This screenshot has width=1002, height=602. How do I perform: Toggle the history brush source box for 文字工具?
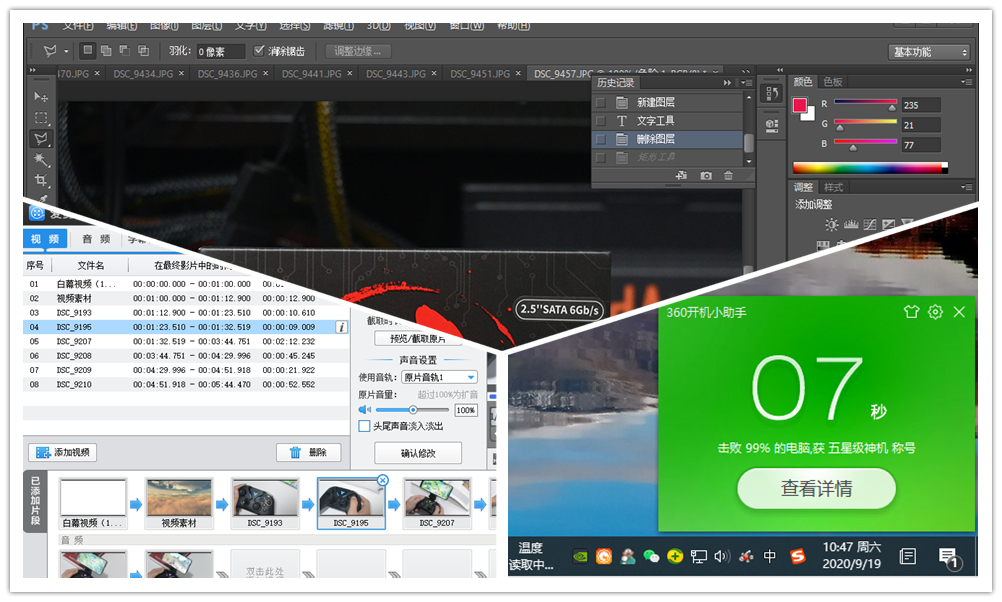point(601,121)
